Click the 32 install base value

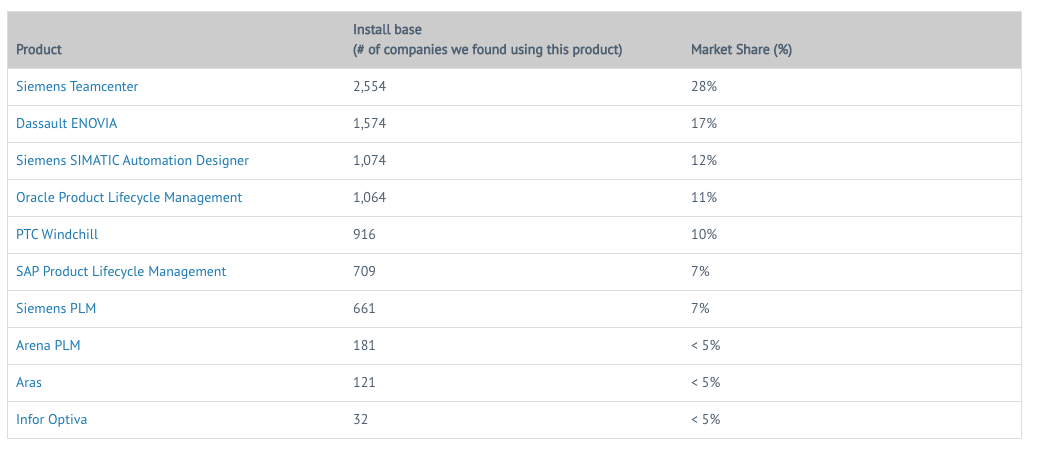pos(361,420)
